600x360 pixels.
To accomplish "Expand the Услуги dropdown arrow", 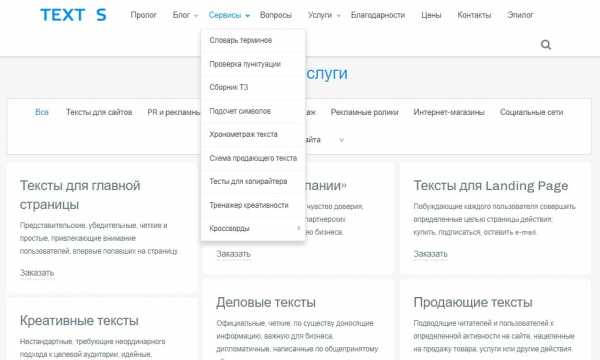I will click(338, 16).
